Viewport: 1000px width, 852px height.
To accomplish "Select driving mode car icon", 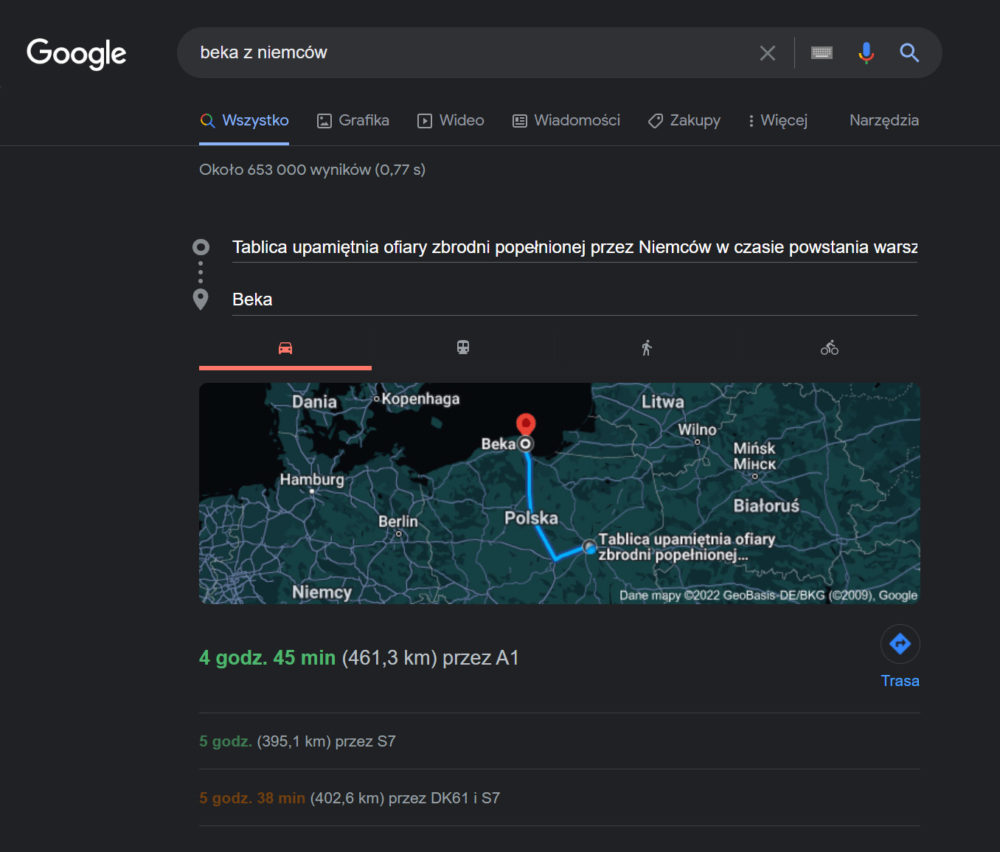I will pos(285,348).
